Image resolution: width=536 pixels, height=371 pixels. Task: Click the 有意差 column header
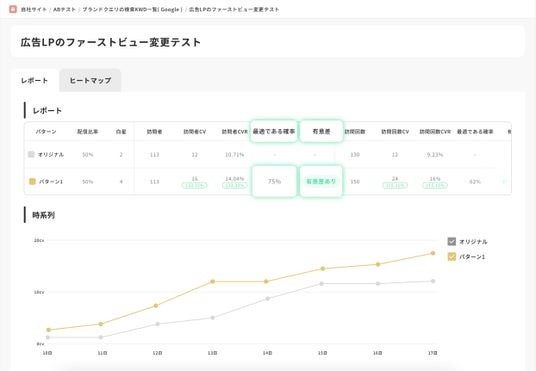[321, 131]
